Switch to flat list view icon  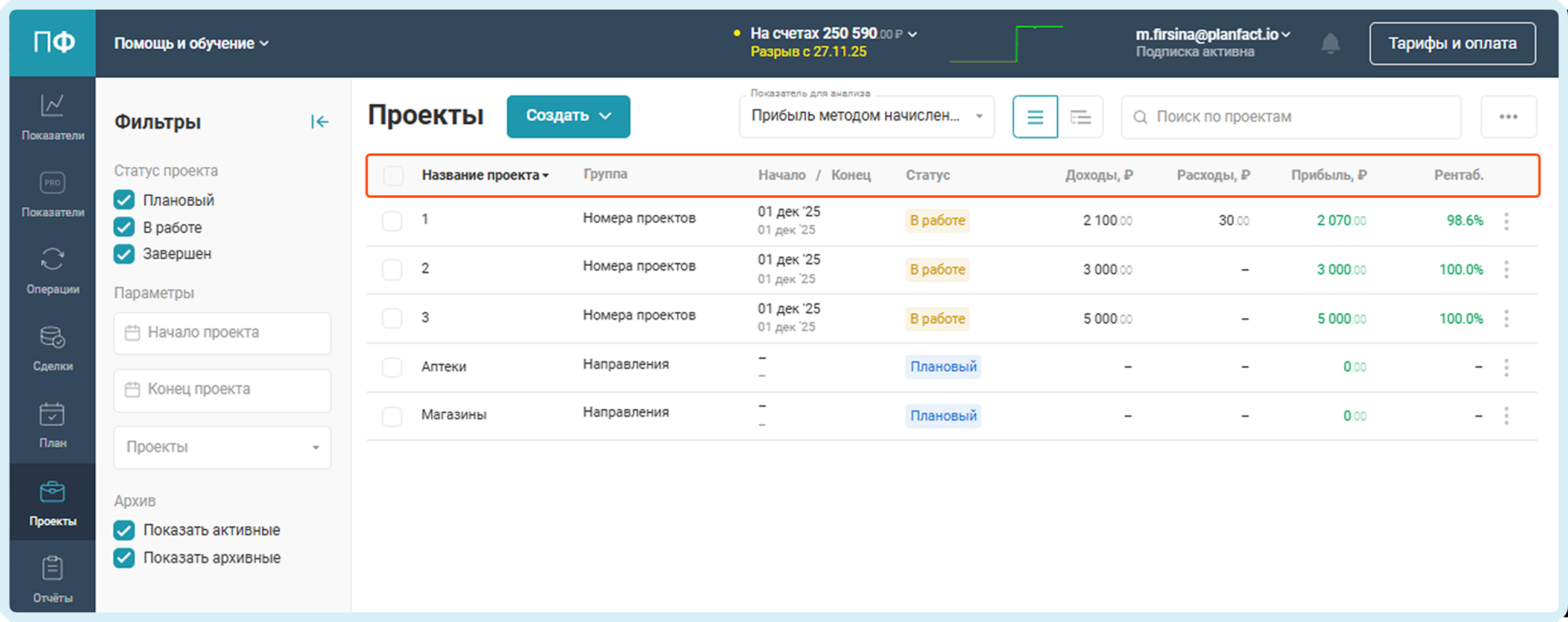coord(1035,117)
